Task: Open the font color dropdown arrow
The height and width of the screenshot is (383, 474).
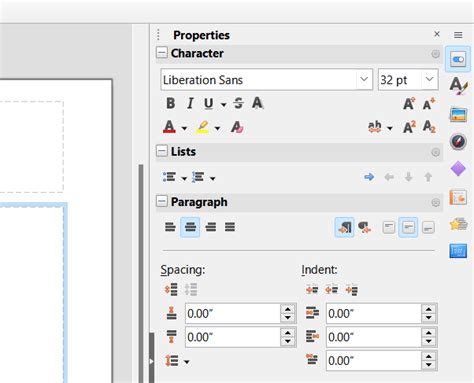Action: 184,128
